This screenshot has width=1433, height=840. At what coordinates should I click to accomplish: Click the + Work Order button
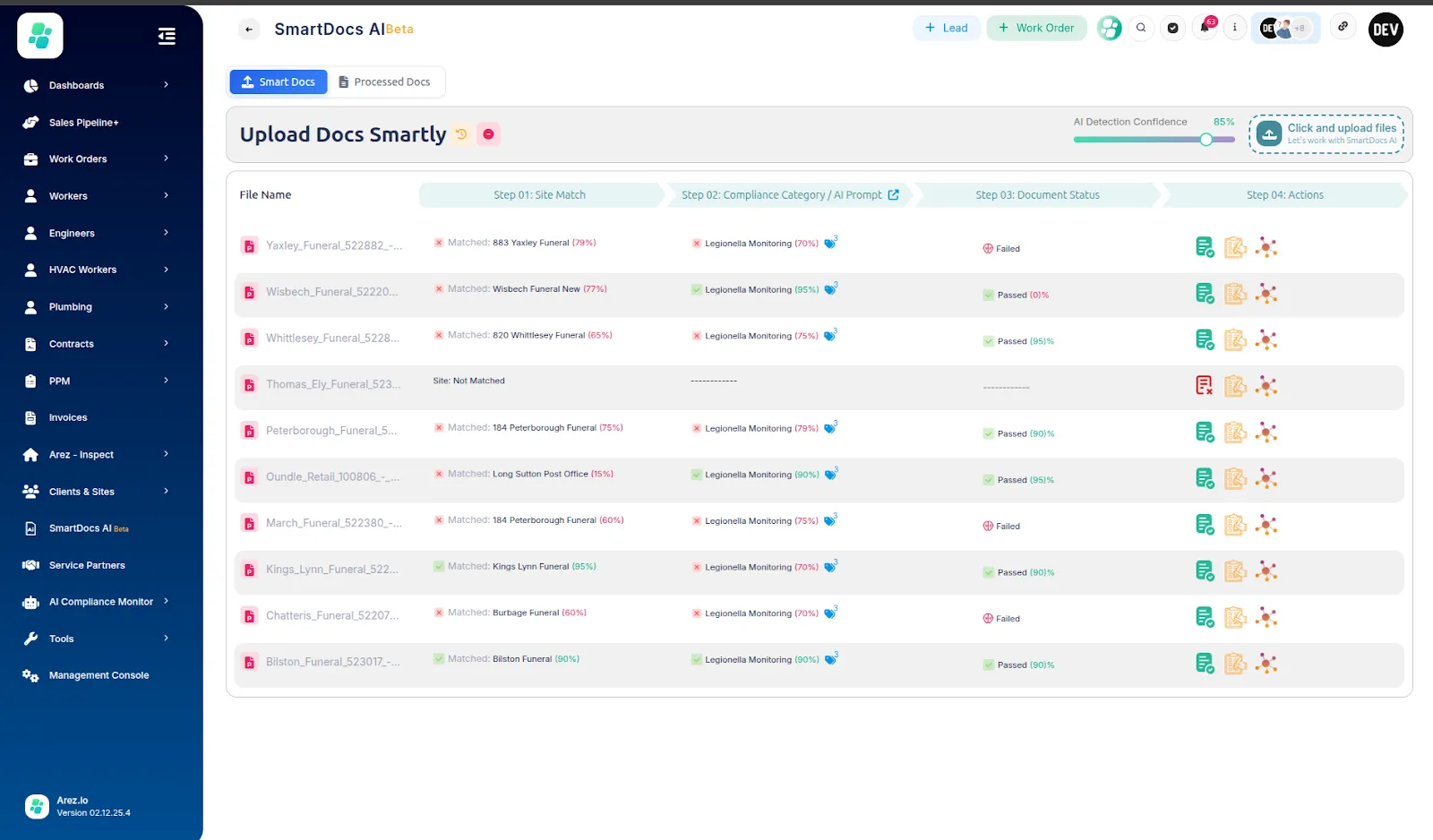coord(1036,28)
